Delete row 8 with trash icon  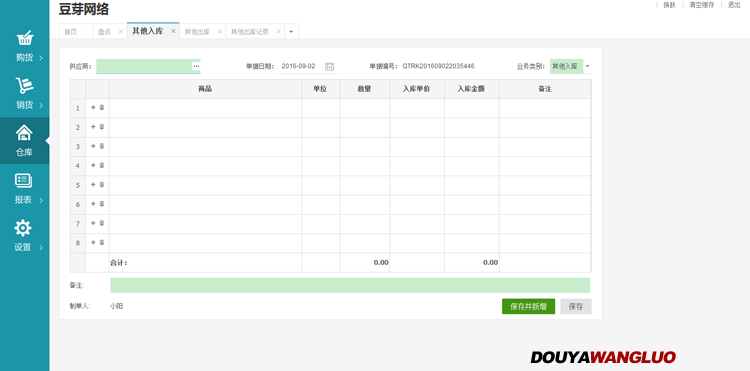point(102,242)
